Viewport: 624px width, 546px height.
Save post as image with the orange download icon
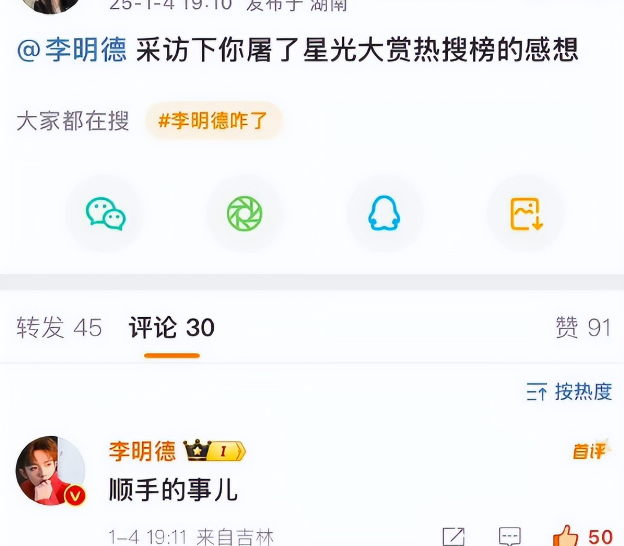526,214
